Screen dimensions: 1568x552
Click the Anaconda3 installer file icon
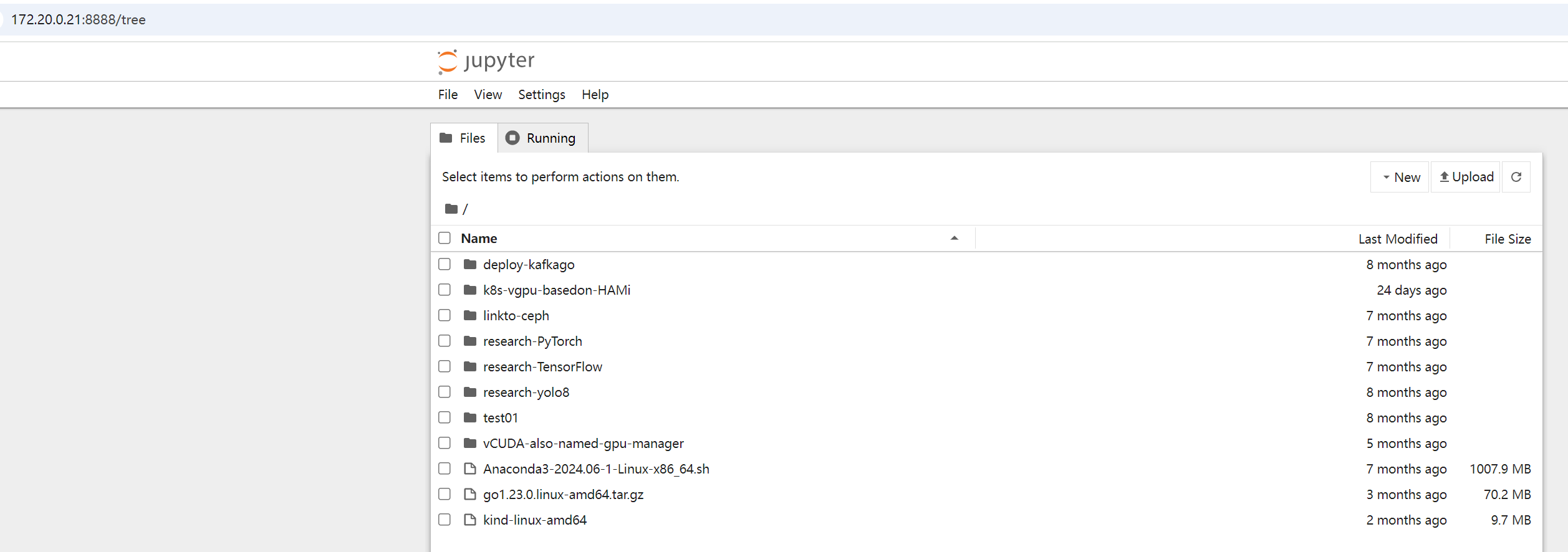[470, 469]
